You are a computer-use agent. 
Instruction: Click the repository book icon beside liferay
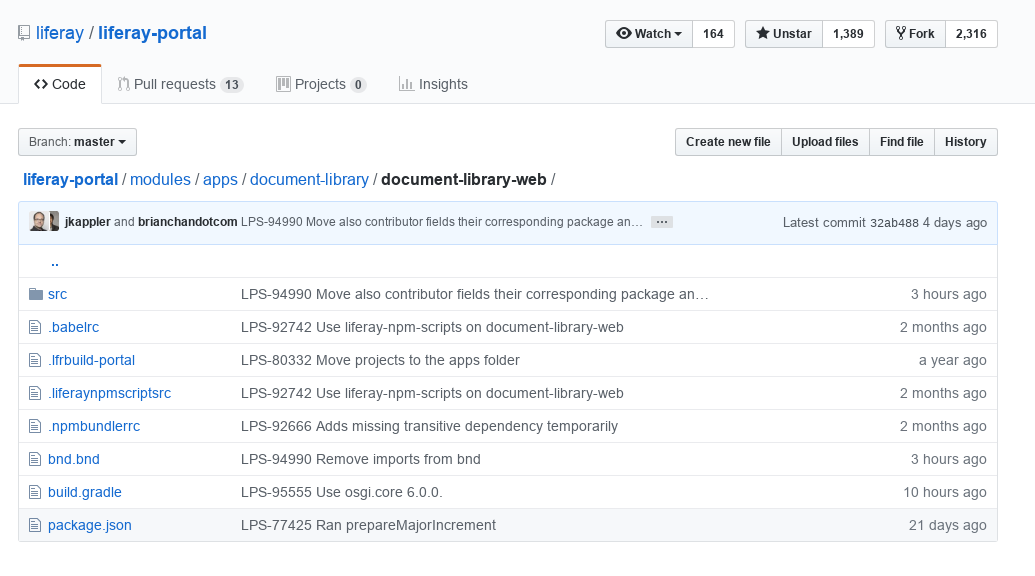[24, 33]
